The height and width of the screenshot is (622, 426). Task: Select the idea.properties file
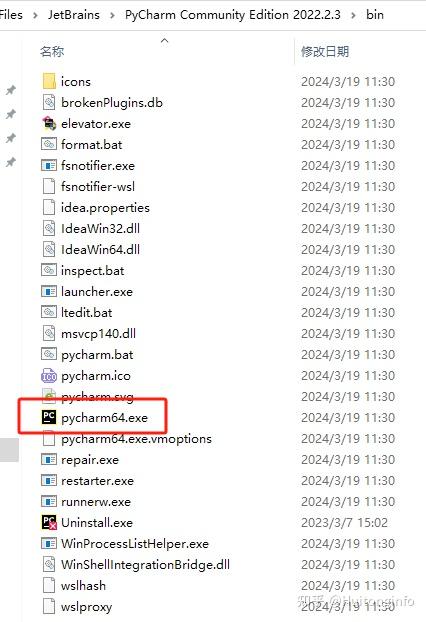(x=96, y=207)
